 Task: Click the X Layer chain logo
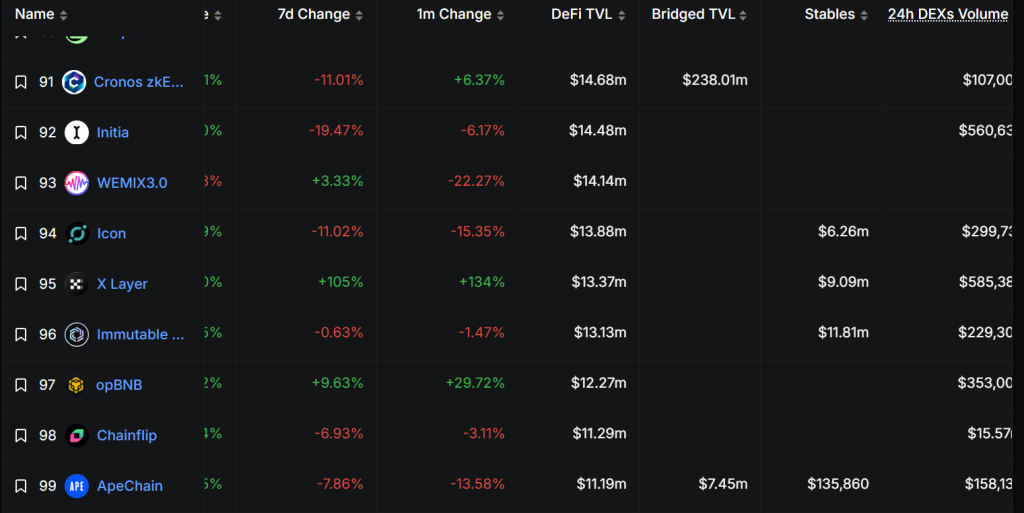click(77, 284)
